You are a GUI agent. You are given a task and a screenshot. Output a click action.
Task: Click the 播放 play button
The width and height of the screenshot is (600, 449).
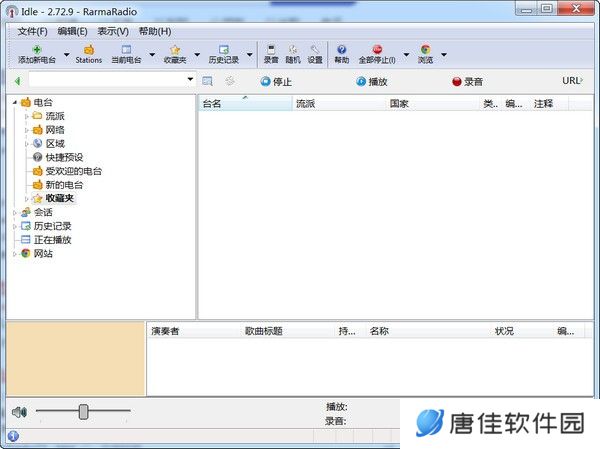372,82
